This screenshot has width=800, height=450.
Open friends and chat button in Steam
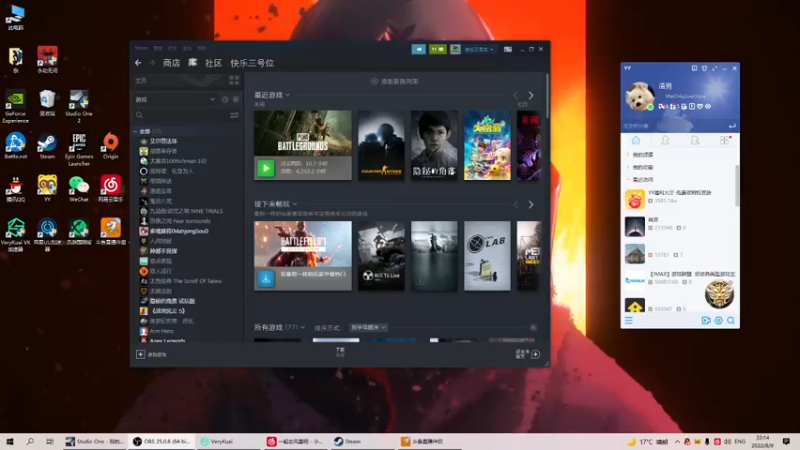528,354
